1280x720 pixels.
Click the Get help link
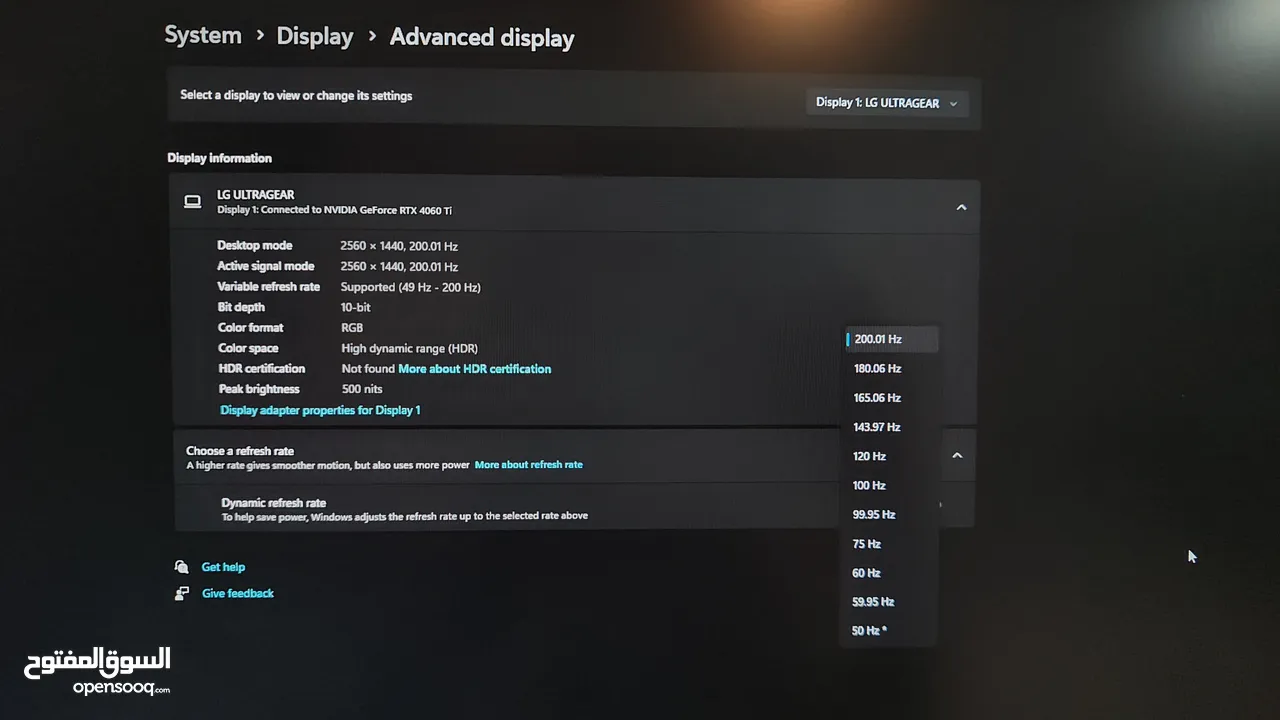pos(223,567)
